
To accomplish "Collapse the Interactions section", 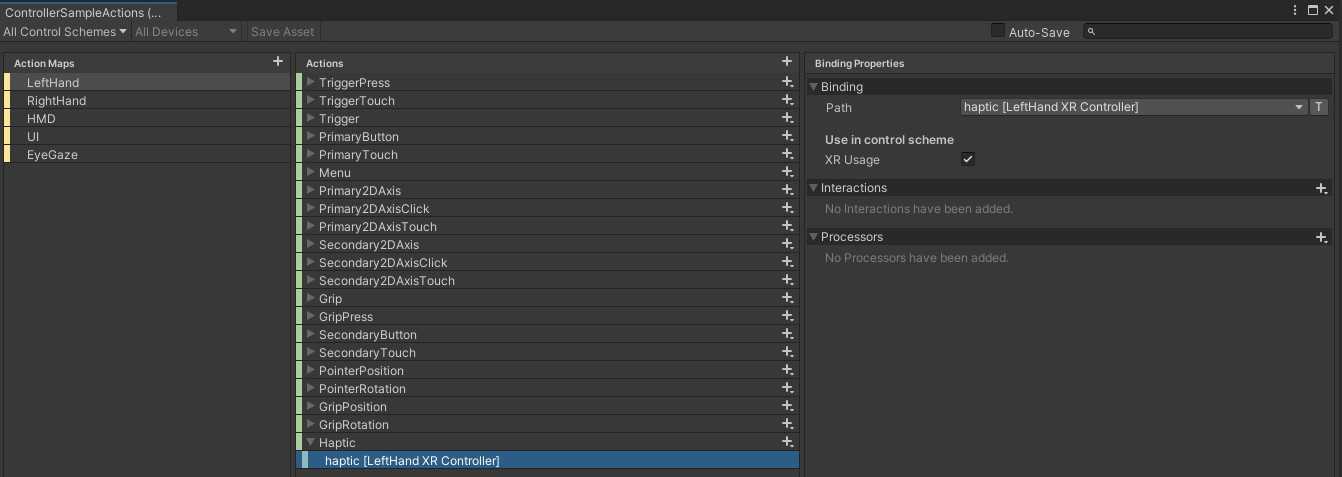I will pos(814,188).
